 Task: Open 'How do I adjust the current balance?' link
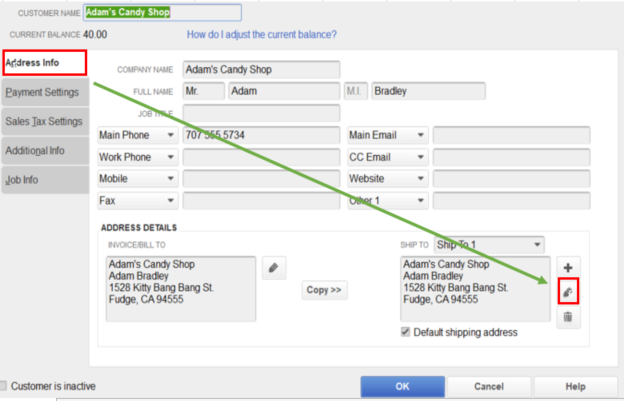262,35
